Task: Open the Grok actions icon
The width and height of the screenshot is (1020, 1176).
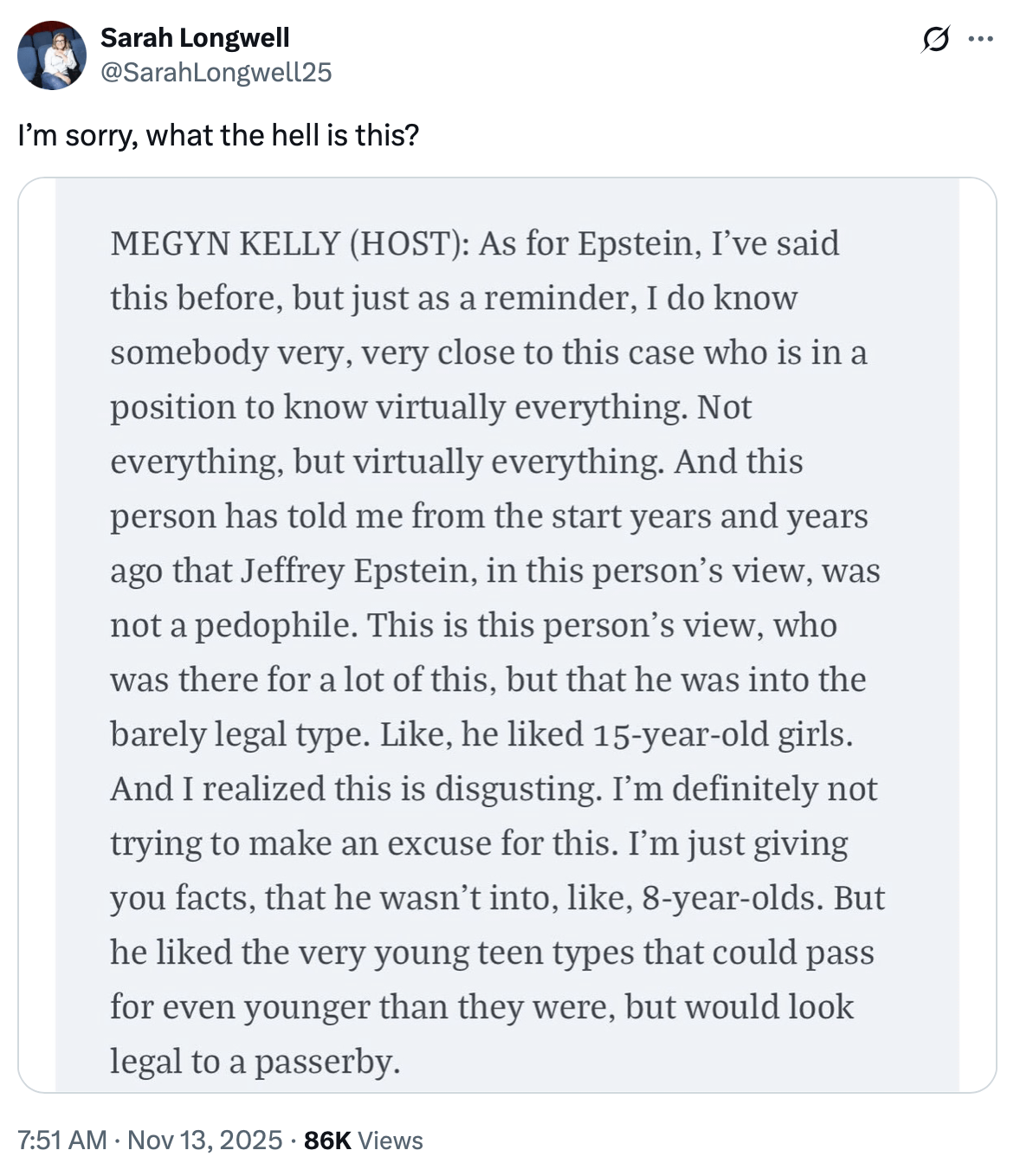Action: 935,39
